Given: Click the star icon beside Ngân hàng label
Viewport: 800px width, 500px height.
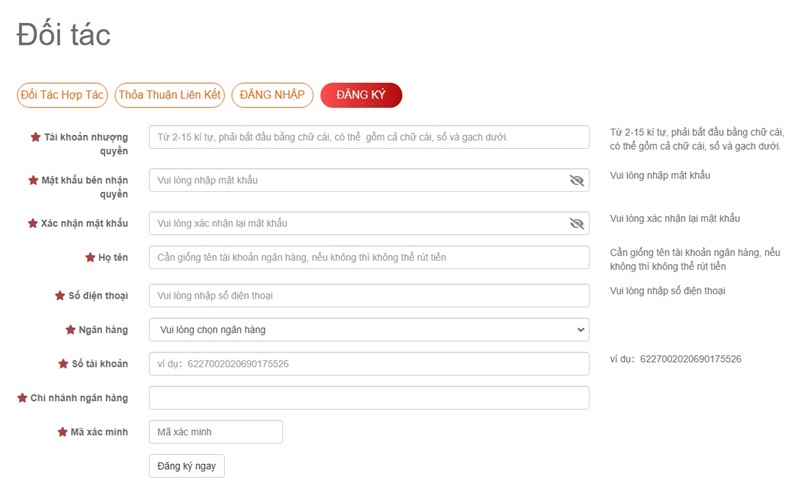Looking at the screenshot, I should [x=70, y=330].
